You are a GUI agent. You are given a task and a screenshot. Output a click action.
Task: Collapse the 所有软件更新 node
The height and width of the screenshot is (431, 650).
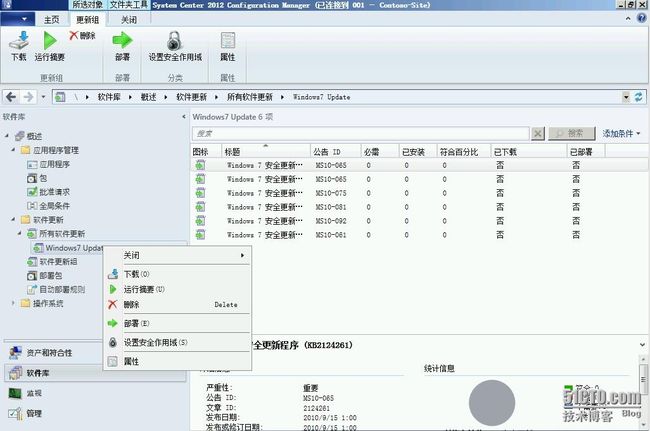point(19,233)
